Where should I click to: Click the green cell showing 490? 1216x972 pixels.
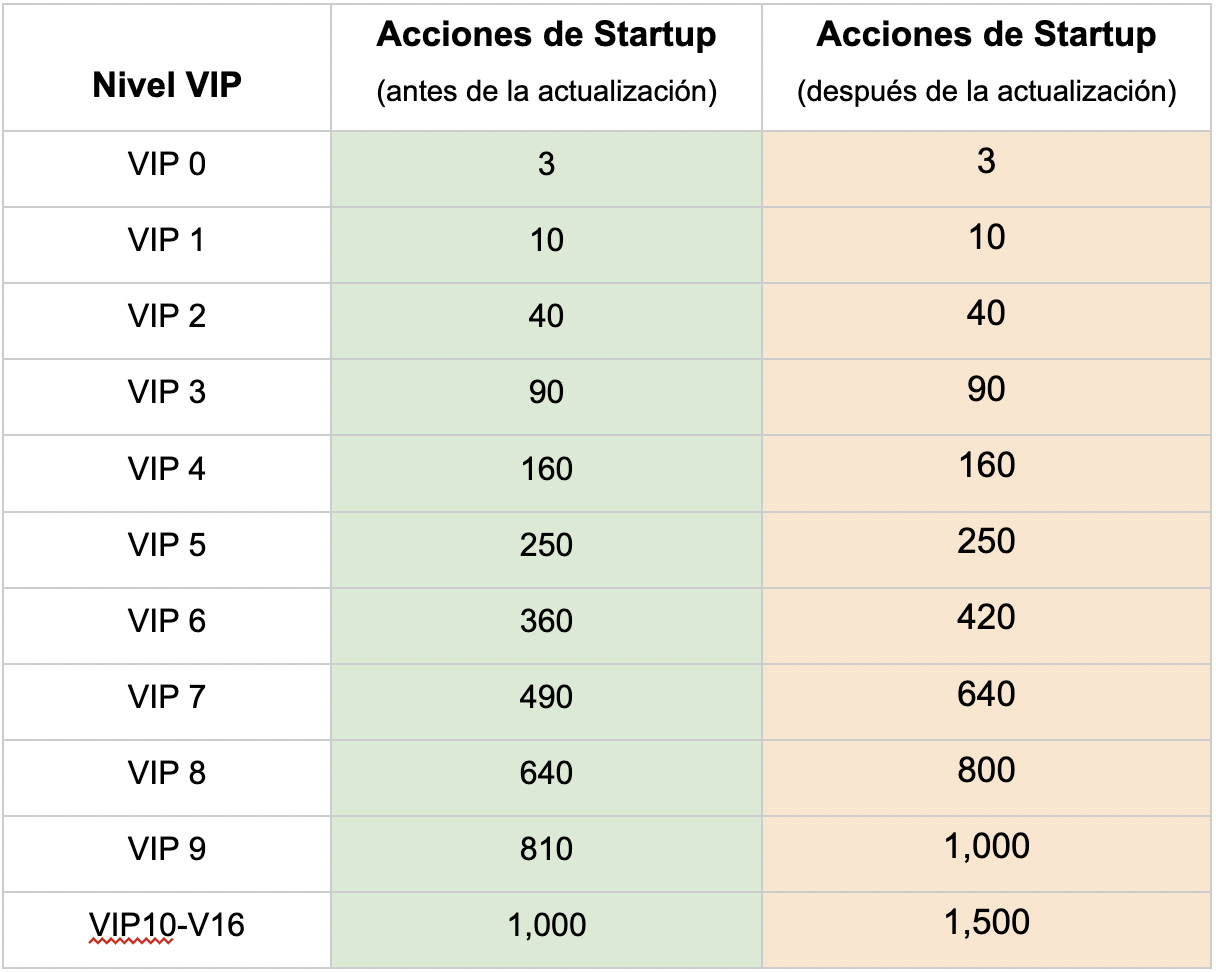point(546,698)
